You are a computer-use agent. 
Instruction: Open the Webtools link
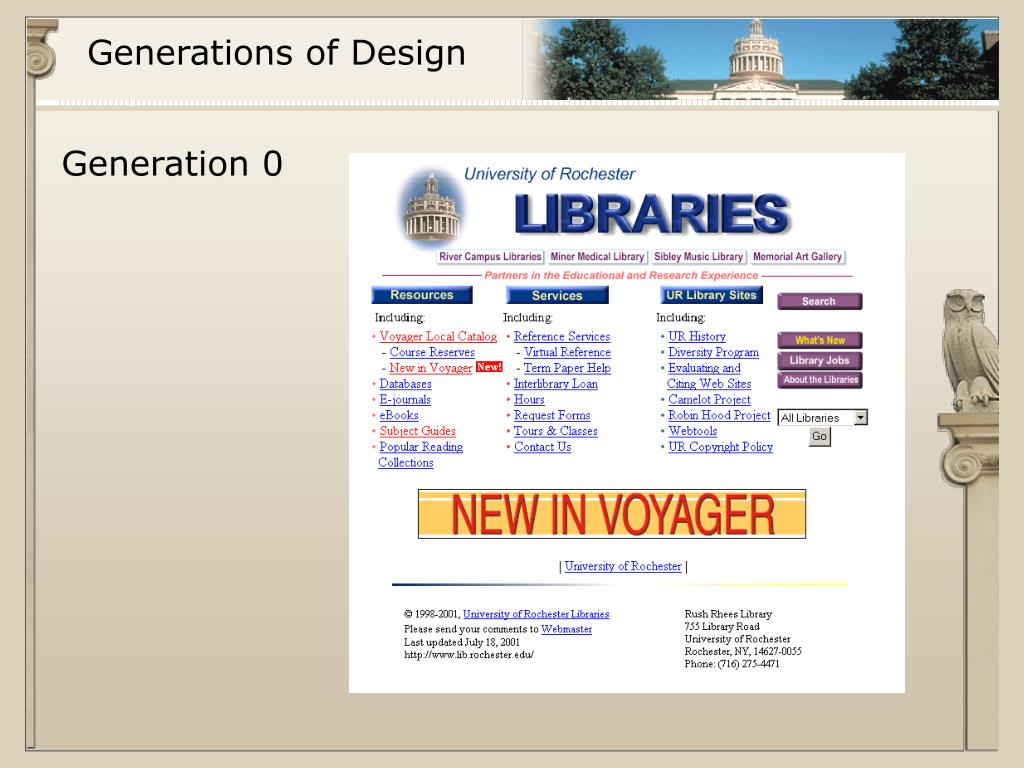coord(692,431)
